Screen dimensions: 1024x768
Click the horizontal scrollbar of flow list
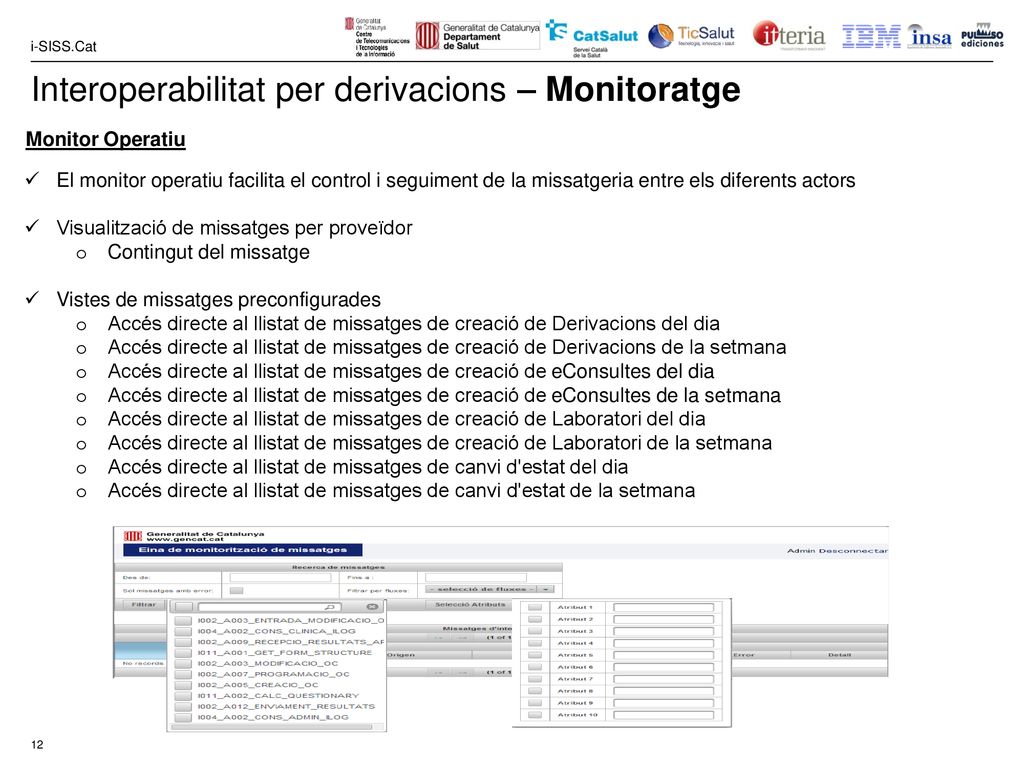271,727
